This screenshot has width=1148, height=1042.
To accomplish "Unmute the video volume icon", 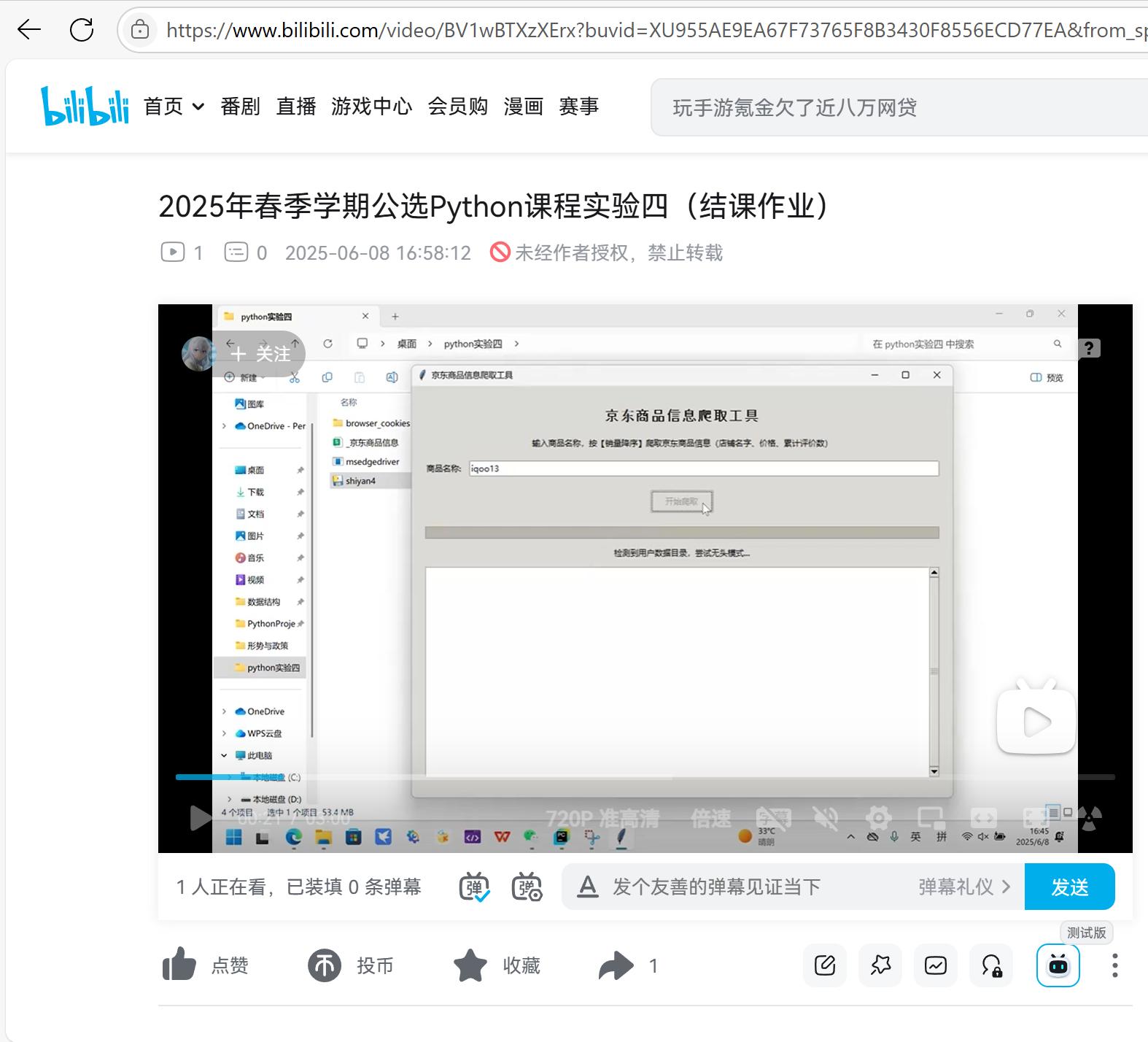I will [826, 819].
